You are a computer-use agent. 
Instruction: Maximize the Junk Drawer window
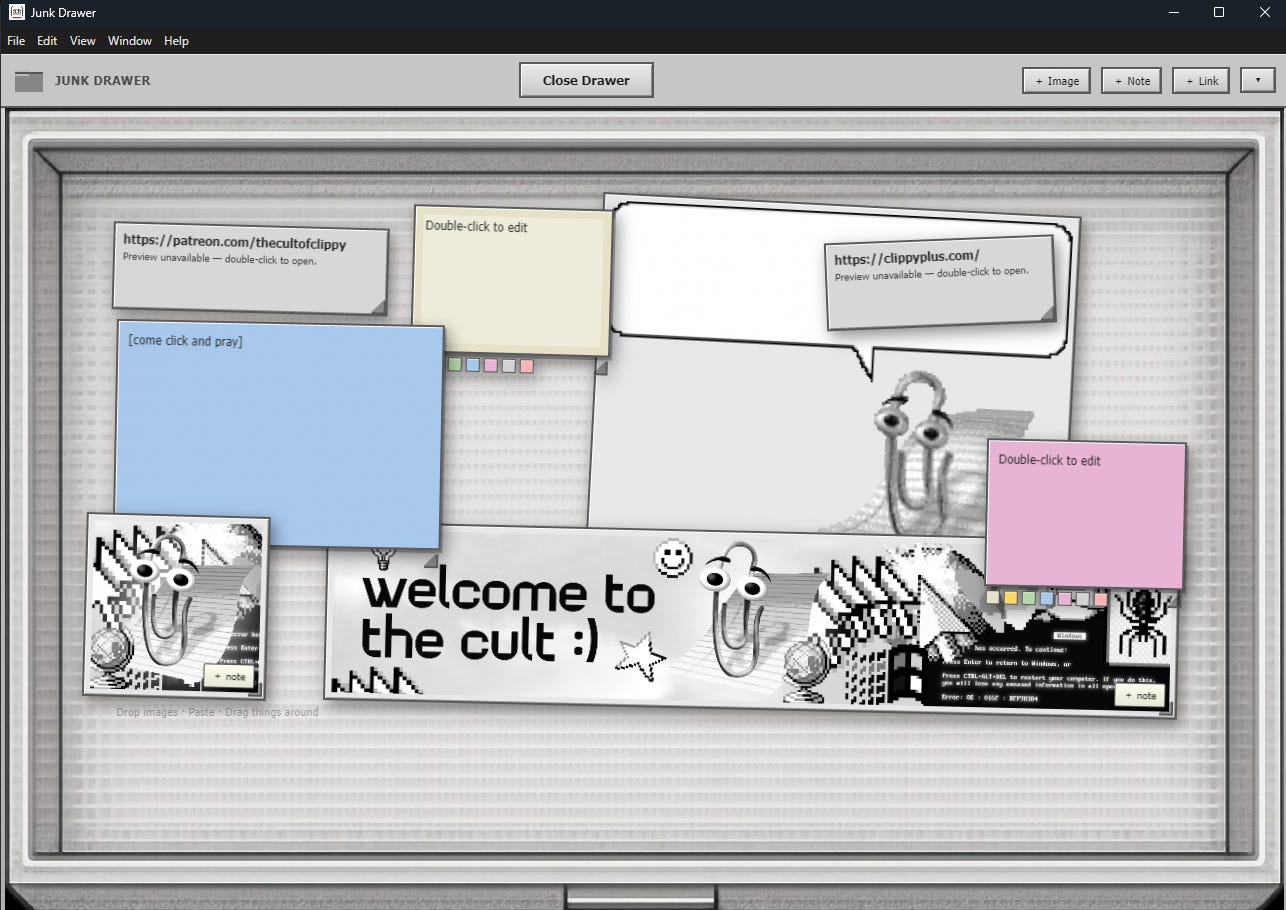click(1219, 12)
